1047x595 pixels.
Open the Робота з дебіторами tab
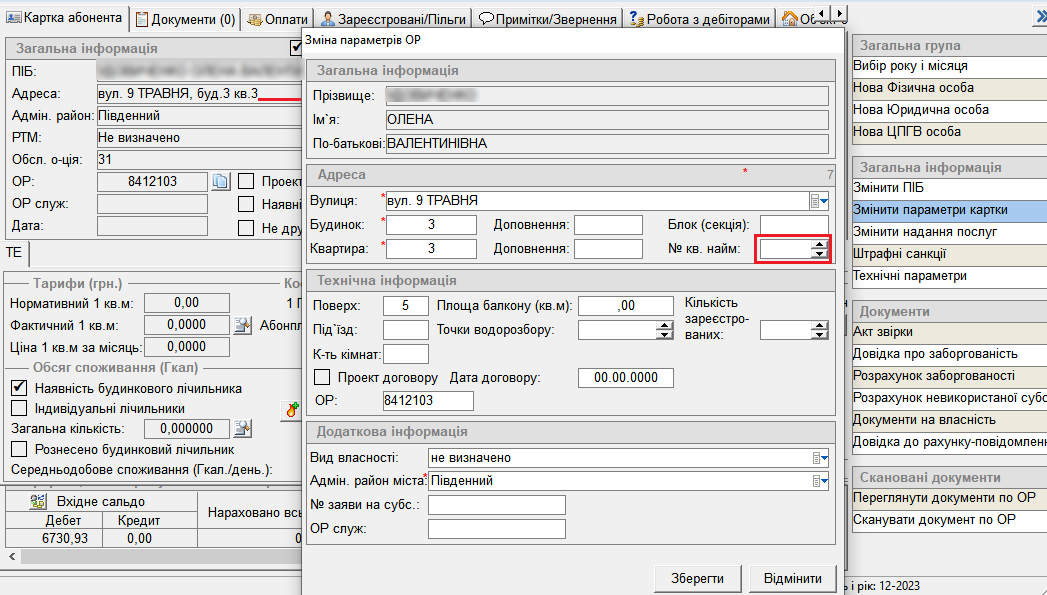point(698,19)
